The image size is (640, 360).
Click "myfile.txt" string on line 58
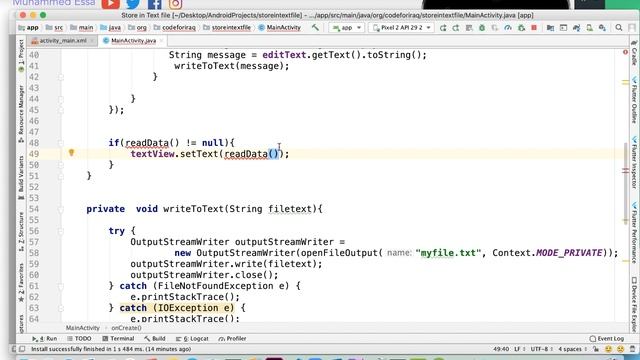(x=448, y=253)
